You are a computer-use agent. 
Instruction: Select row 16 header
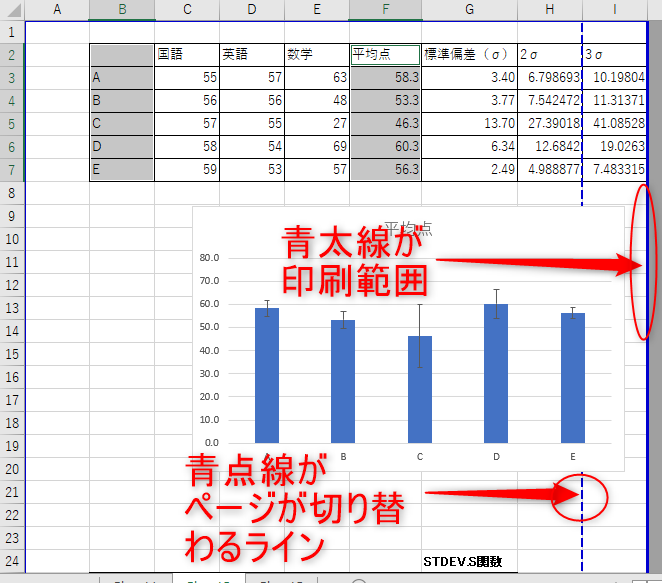pos(12,377)
